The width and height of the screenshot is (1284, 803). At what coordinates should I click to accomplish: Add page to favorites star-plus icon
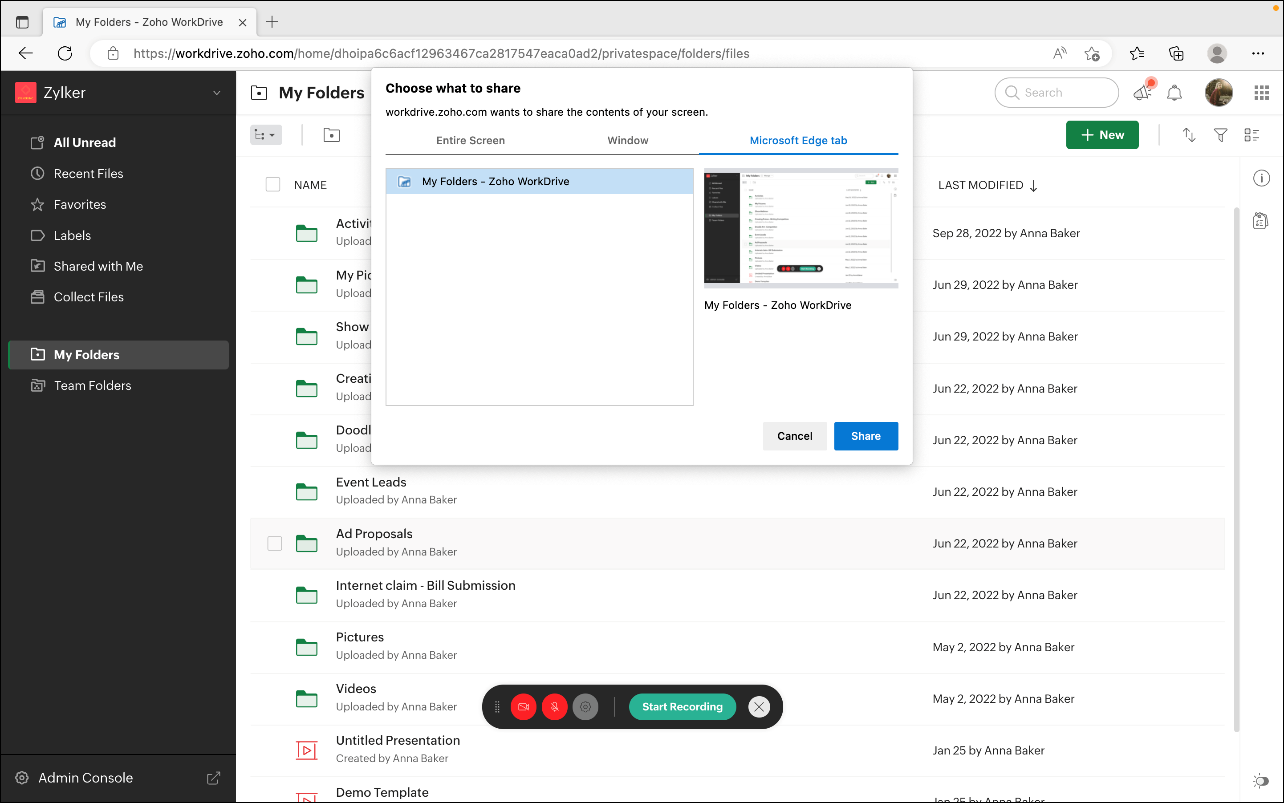(1092, 53)
